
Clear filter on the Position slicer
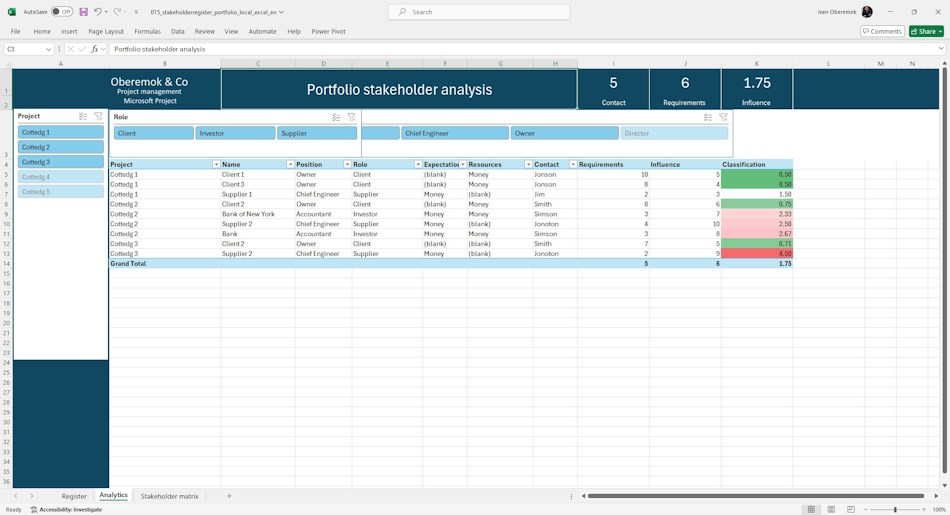click(x=723, y=118)
